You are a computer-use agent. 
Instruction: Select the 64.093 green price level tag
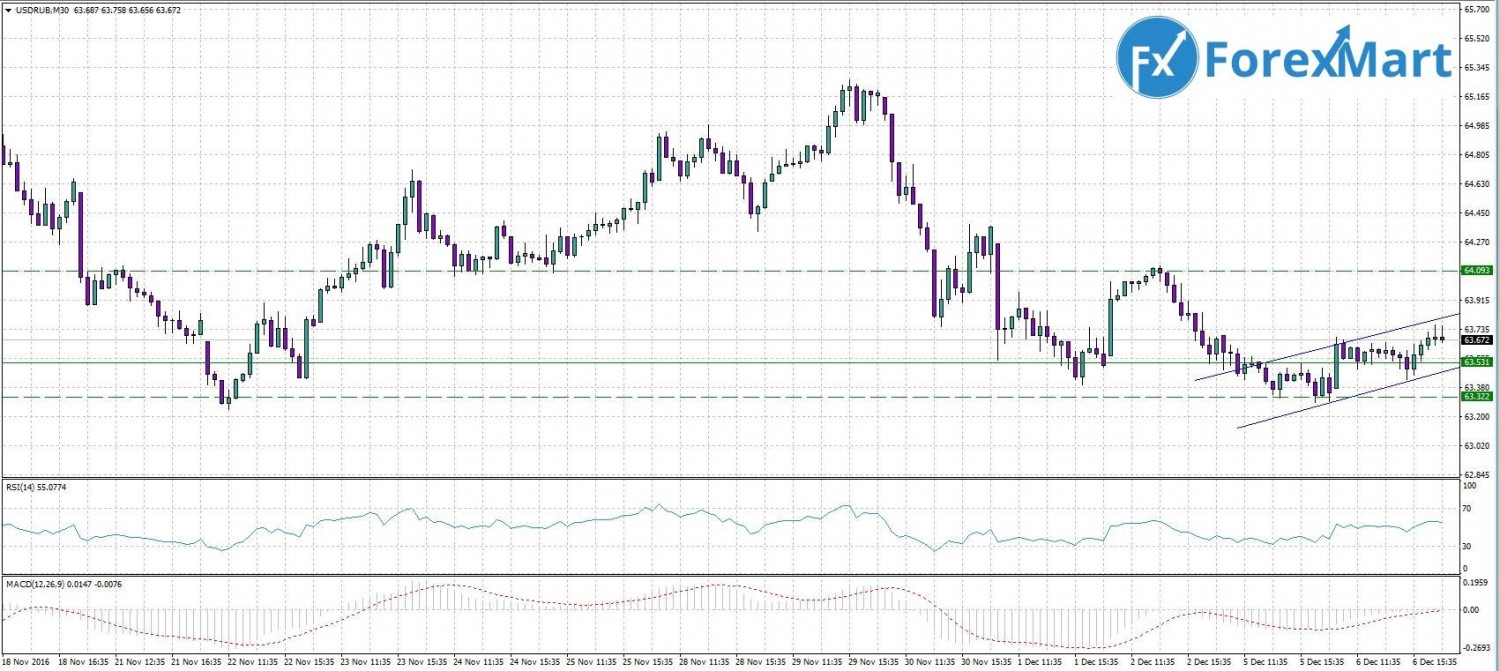1477,270
